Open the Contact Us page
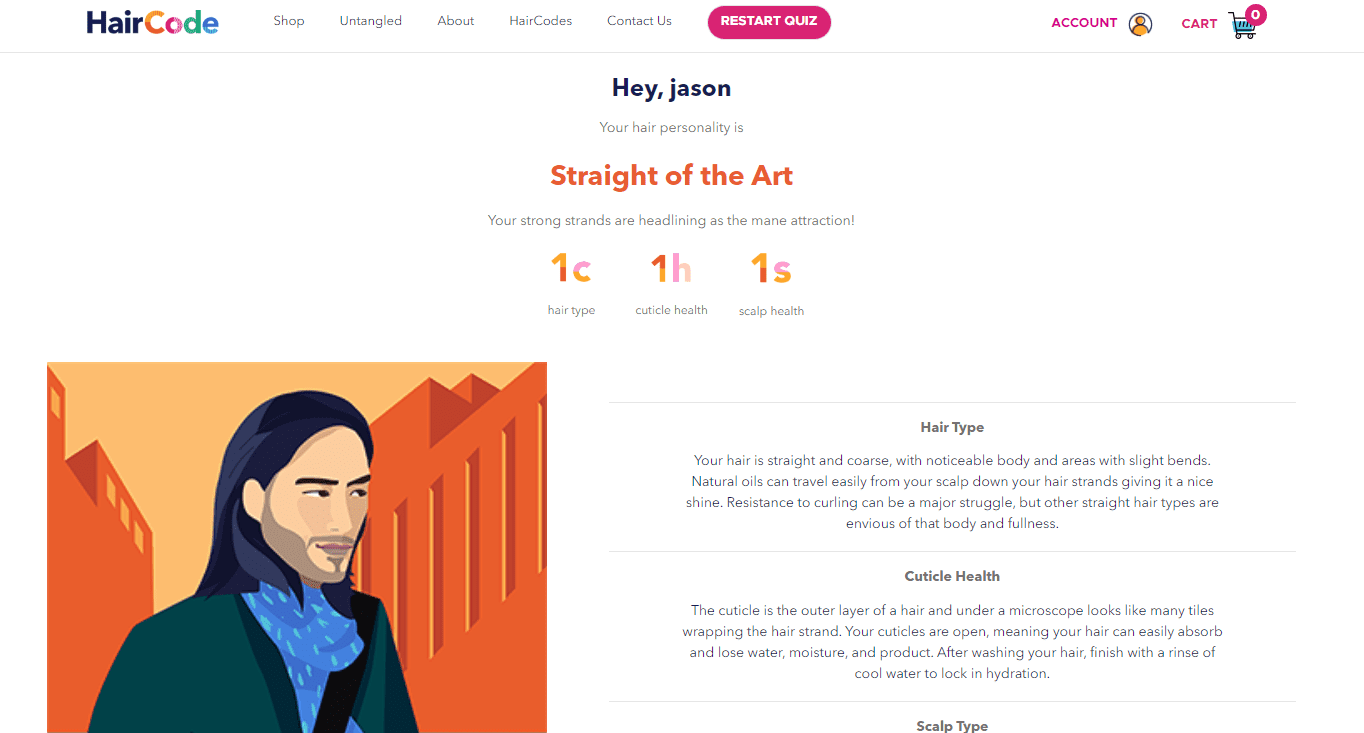 639,21
